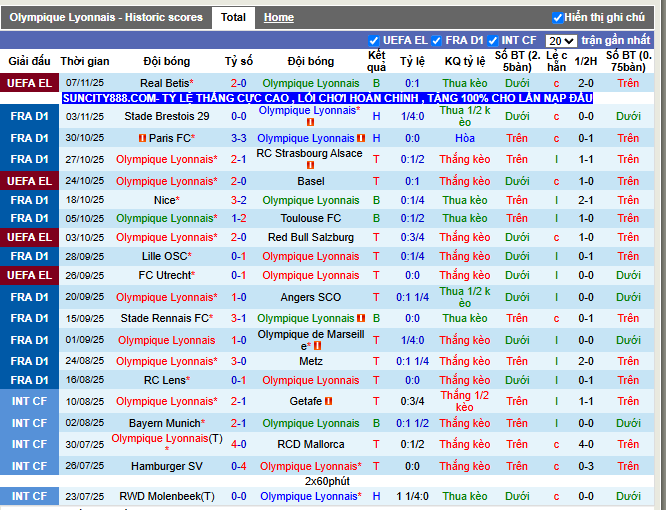This screenshot has width=666, height=510.
Task: Click the 1 1/4:0 odds in Molenbeek row
Action: pyautogui.click(x=412, y=496)
